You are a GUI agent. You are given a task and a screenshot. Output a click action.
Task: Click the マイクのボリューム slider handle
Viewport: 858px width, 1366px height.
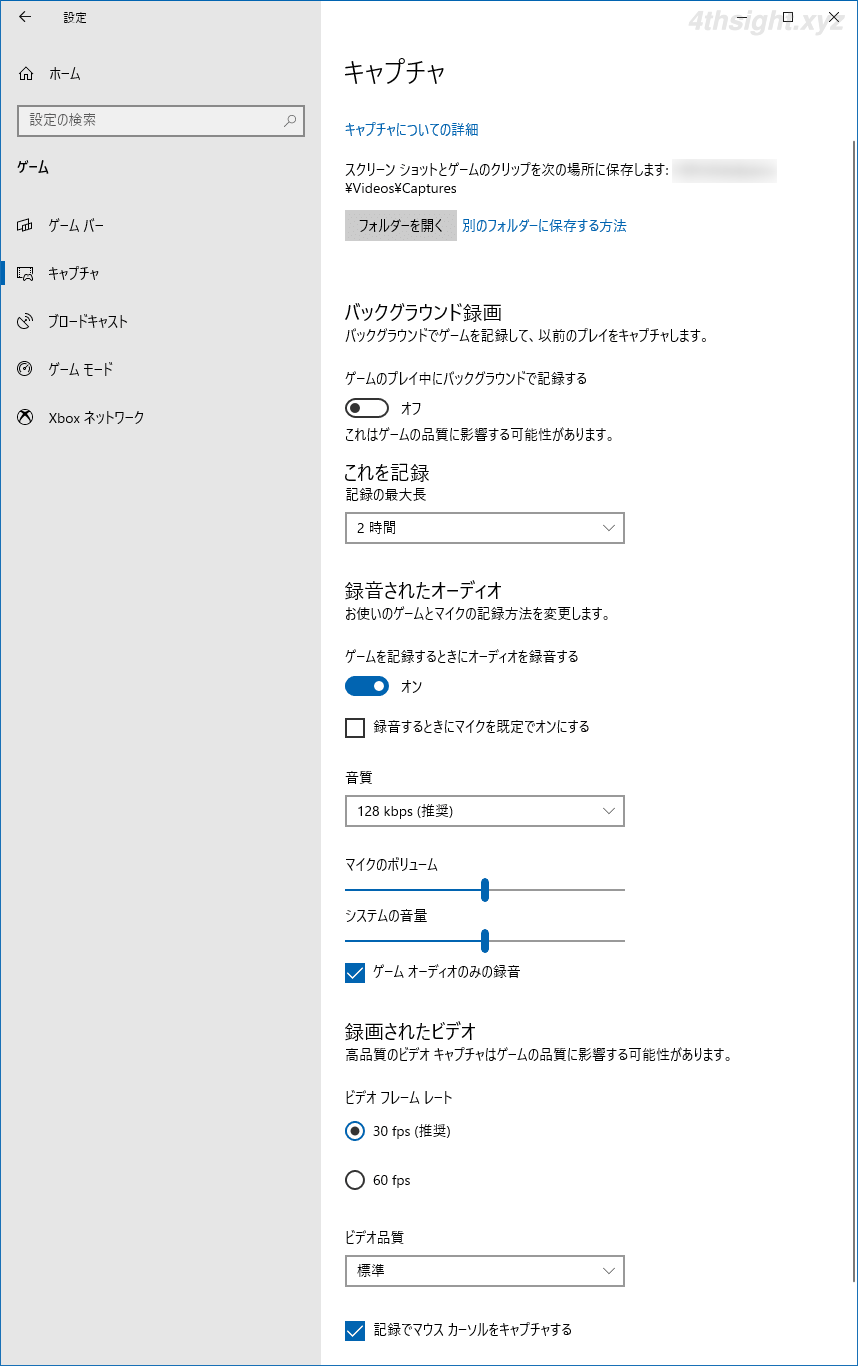[485, 889]
